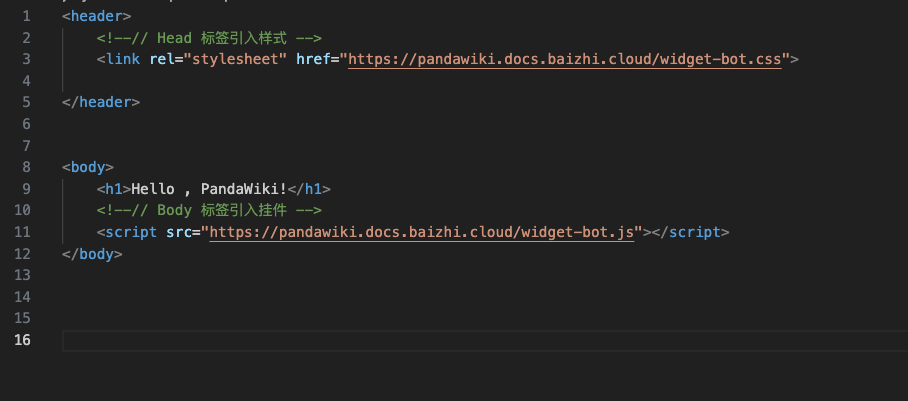This screenshot has height=401, width=908.
Task: Click line number 15 in the gutter
Action: click(x=23, y=319)
